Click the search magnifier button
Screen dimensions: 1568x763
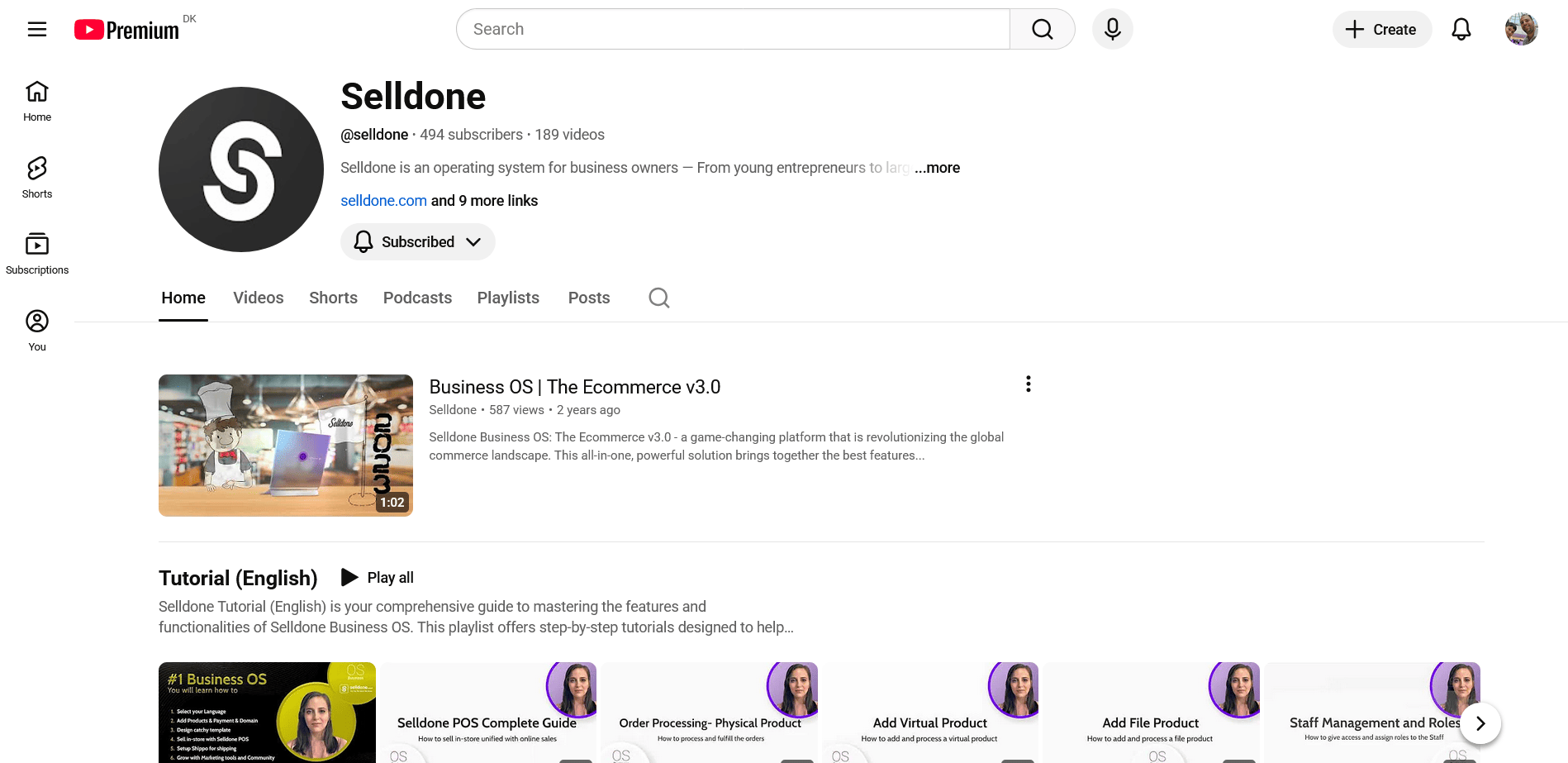coord(1042,29)
